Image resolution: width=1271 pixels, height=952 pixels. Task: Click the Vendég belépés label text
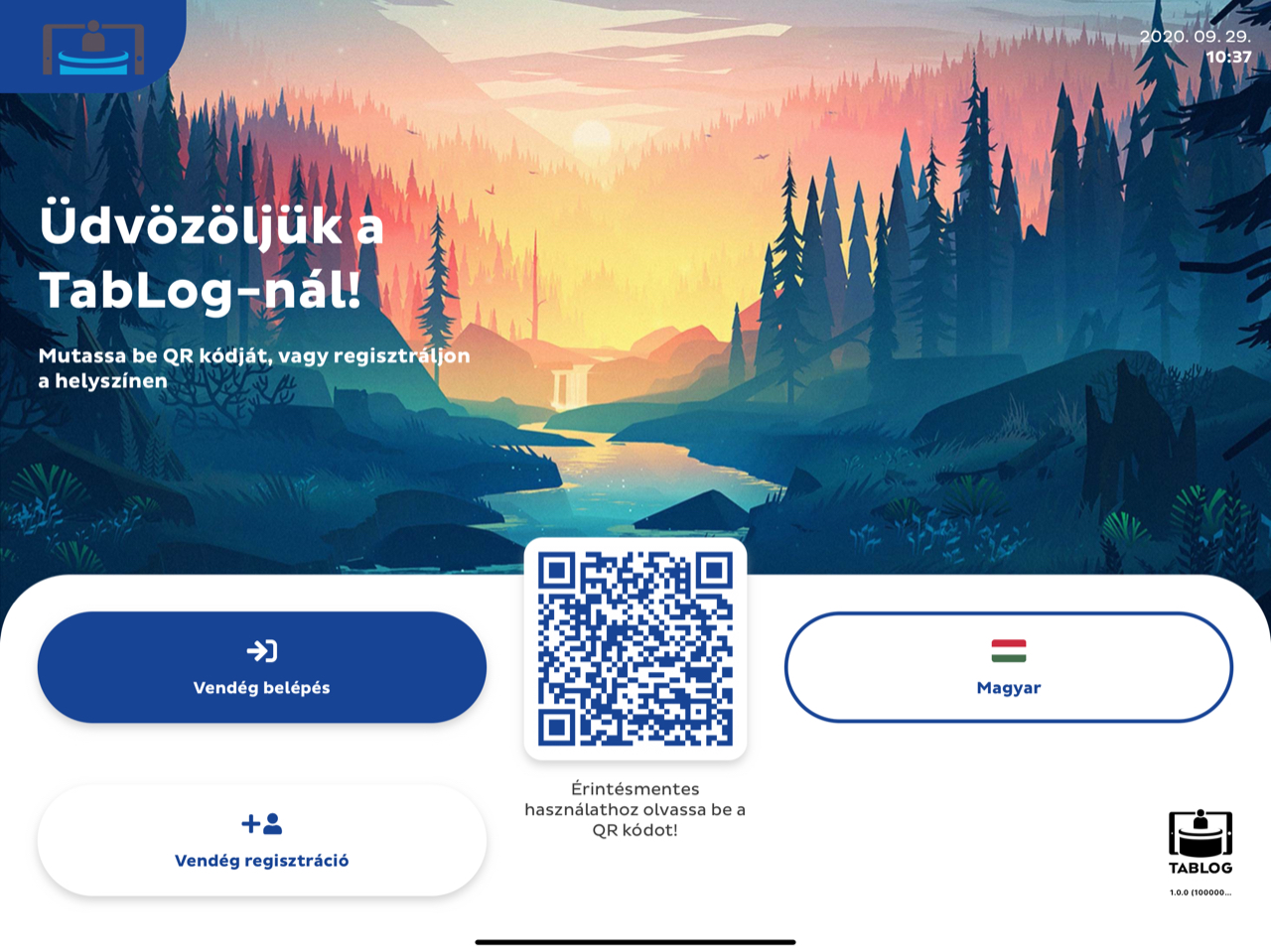click(262, 688)
